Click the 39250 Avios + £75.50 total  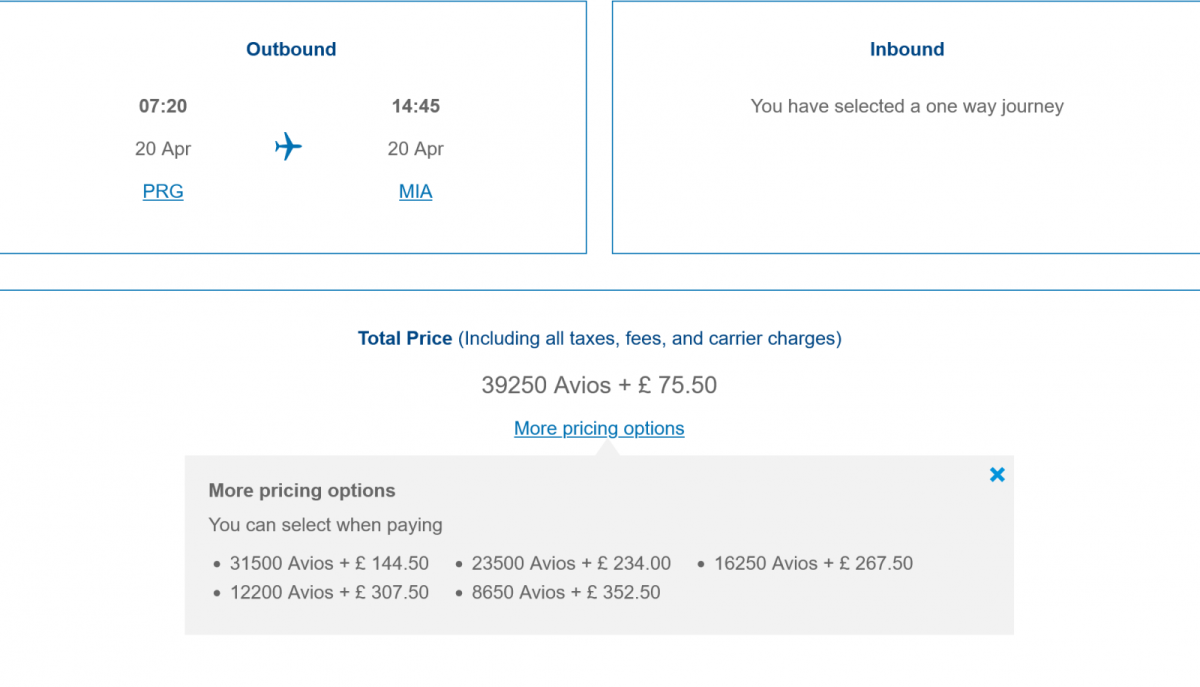pyautogui.click(x=599, y=385)
